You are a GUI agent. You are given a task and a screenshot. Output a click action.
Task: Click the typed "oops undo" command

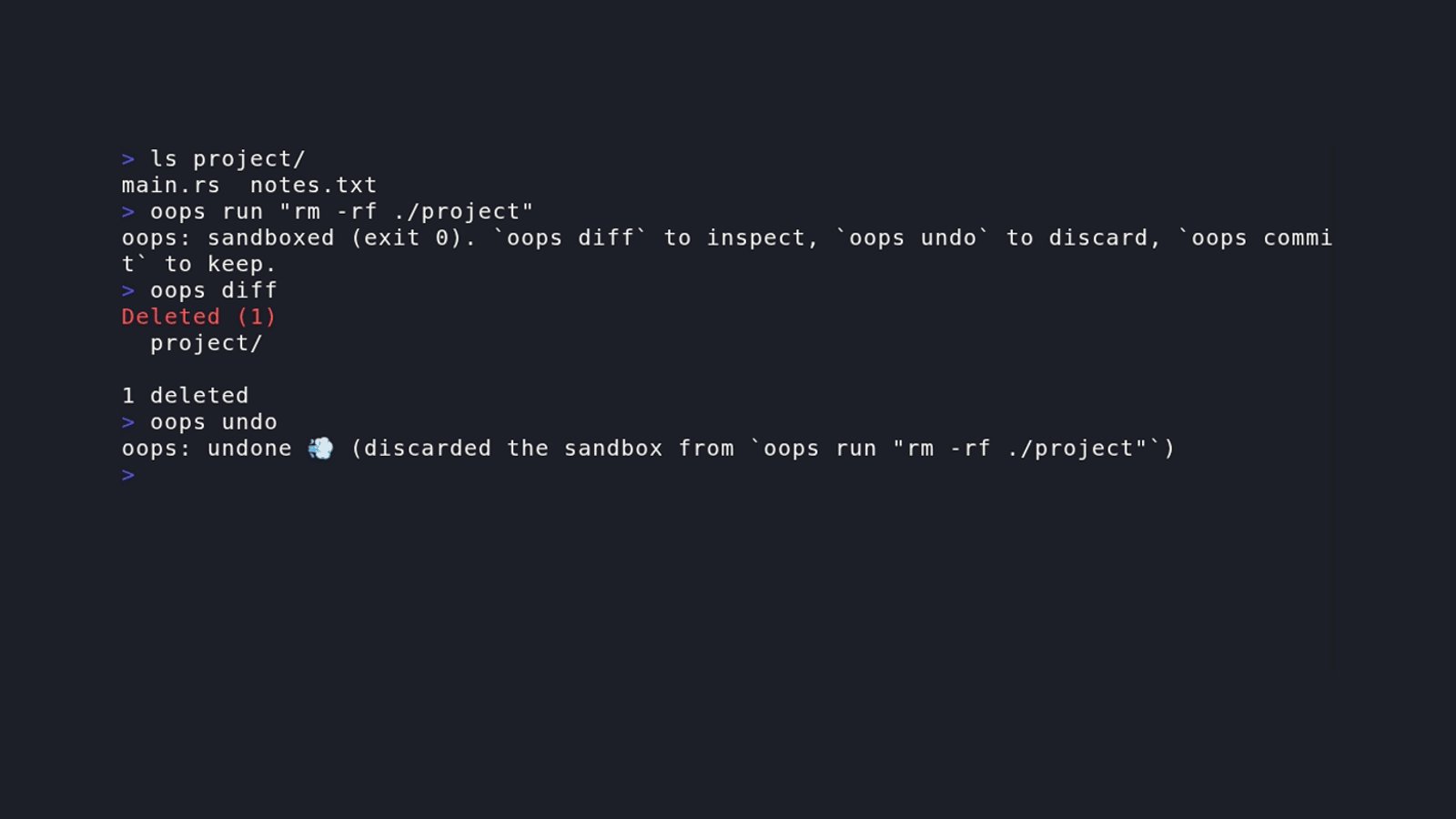[214, 422]
